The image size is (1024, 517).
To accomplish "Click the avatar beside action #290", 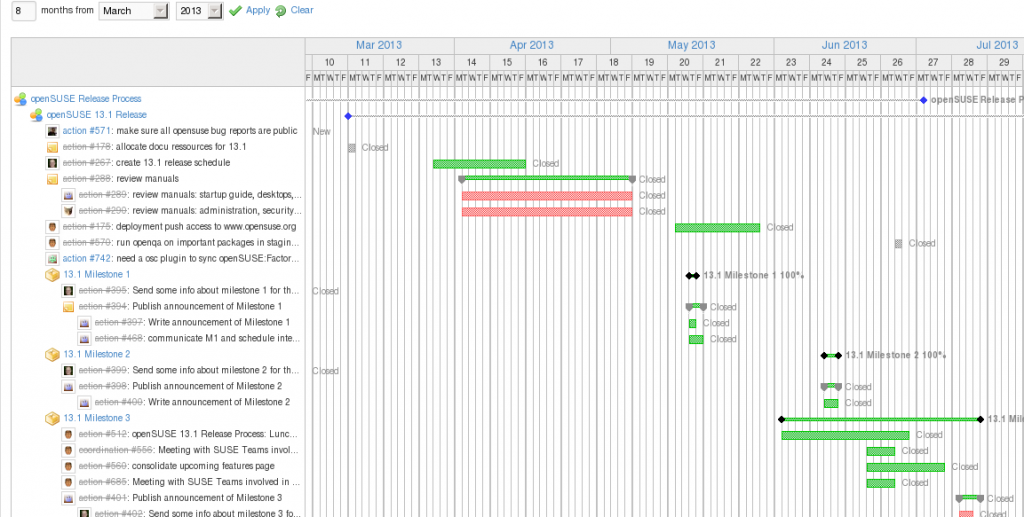I will pos(69,211).
